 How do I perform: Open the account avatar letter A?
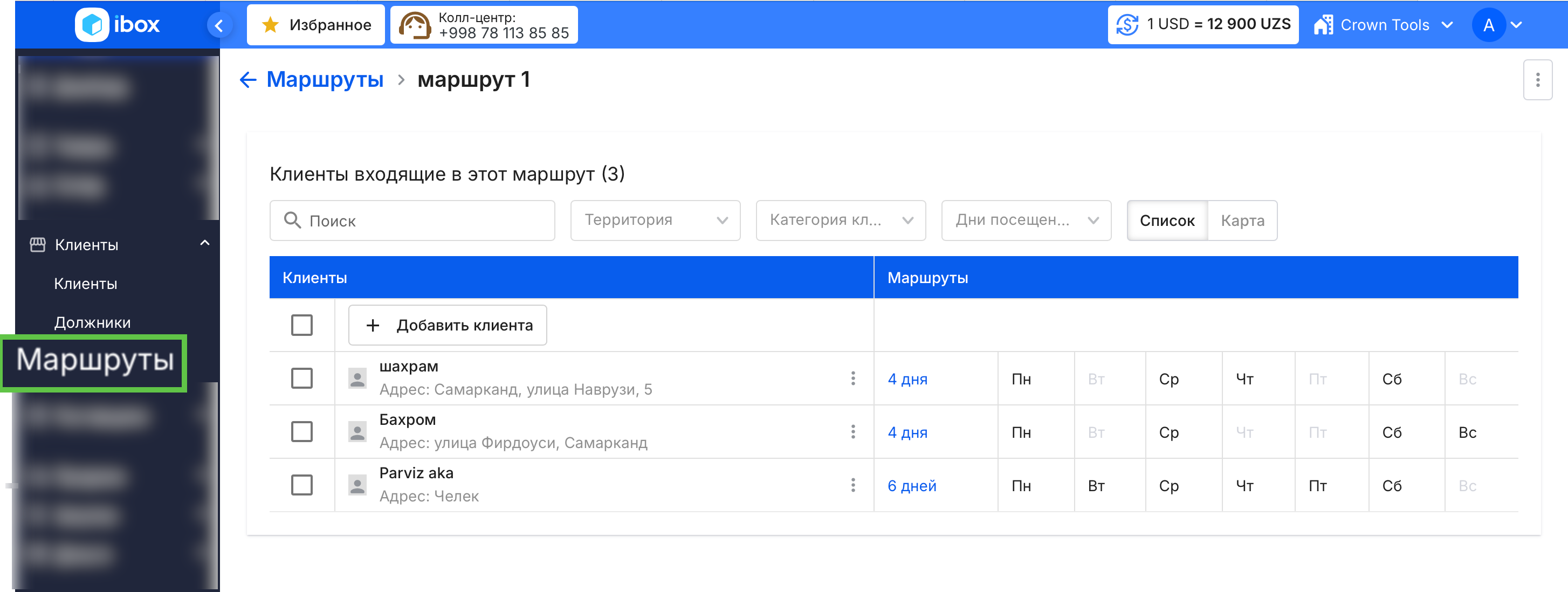1488,25
